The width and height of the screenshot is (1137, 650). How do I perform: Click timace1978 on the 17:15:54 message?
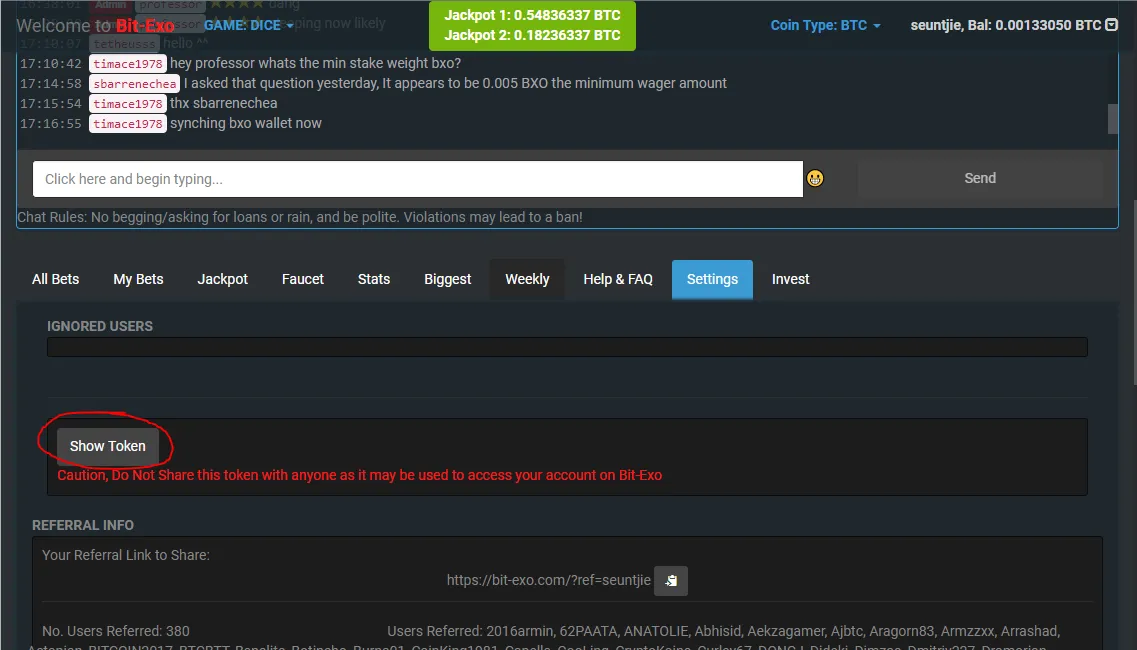point(128,104)
